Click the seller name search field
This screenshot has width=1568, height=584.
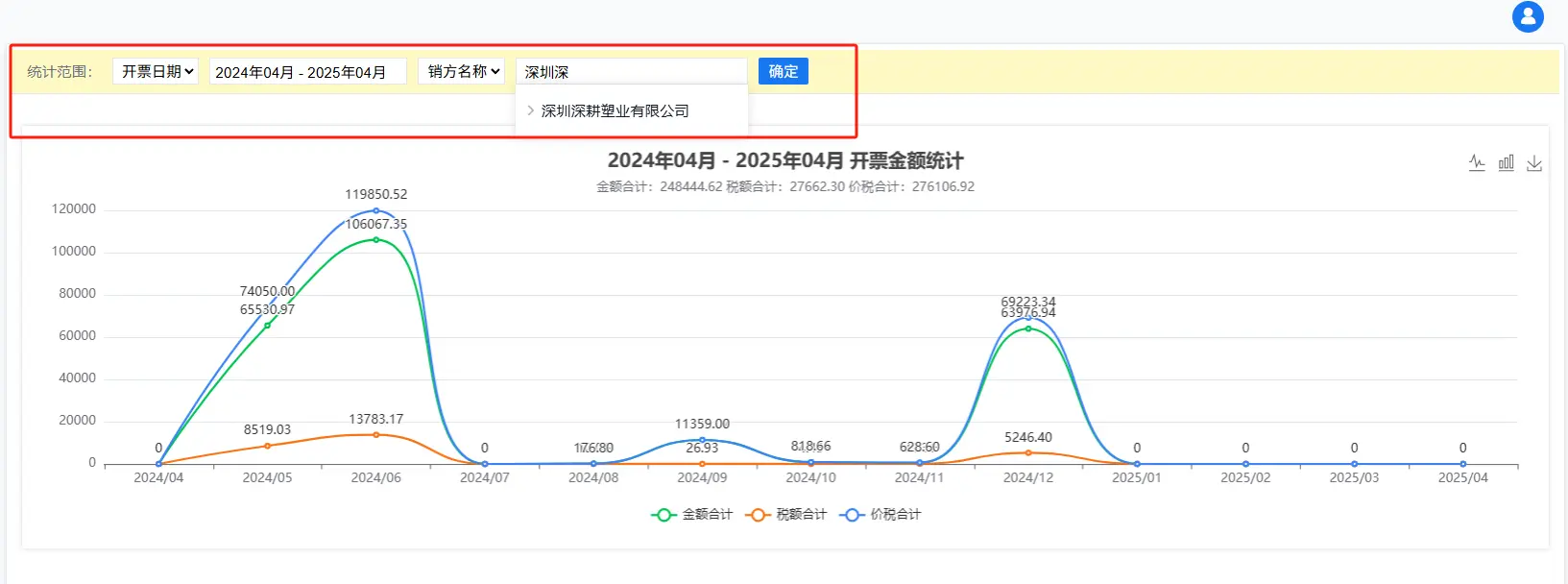[x=631, y=72]
